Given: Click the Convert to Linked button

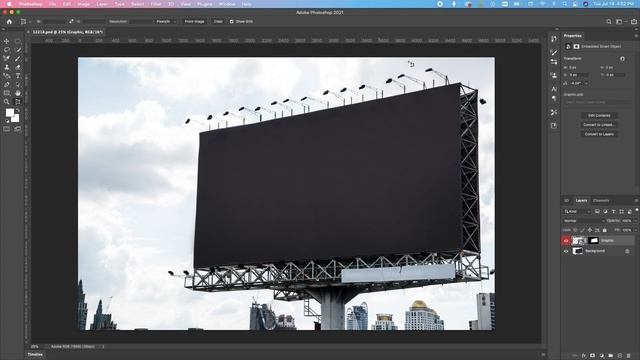Looking at the screenshot, I should [x=599, y=125].
